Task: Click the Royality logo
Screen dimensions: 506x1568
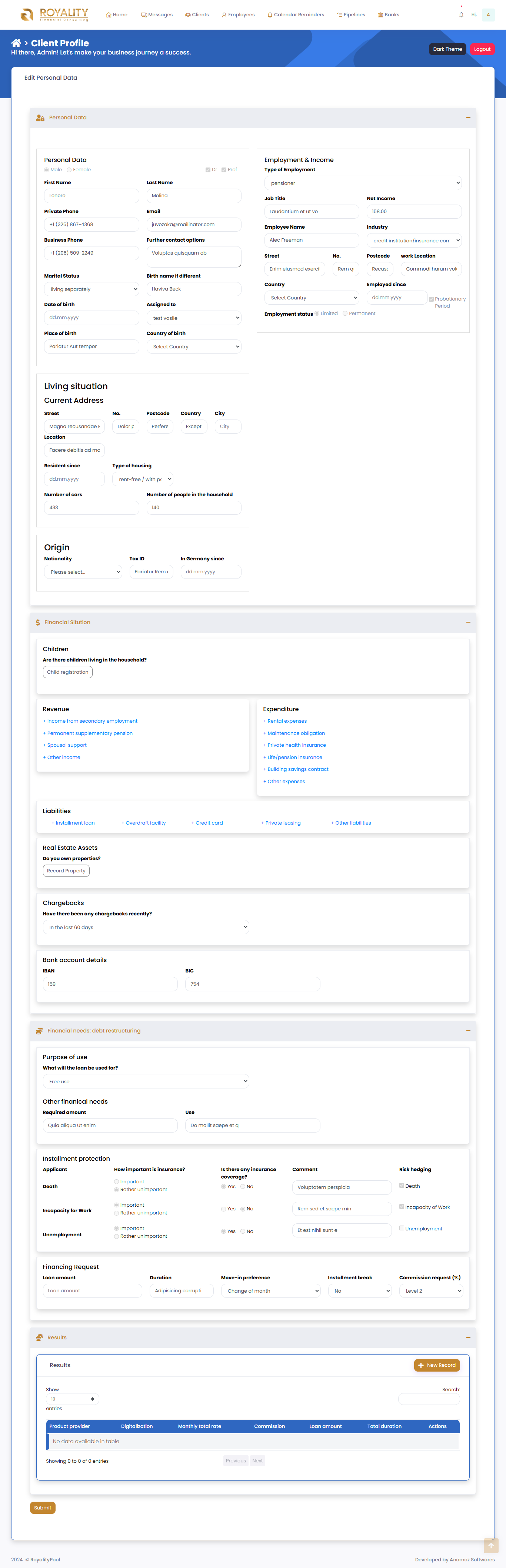Action: click(x=54, y=14)
